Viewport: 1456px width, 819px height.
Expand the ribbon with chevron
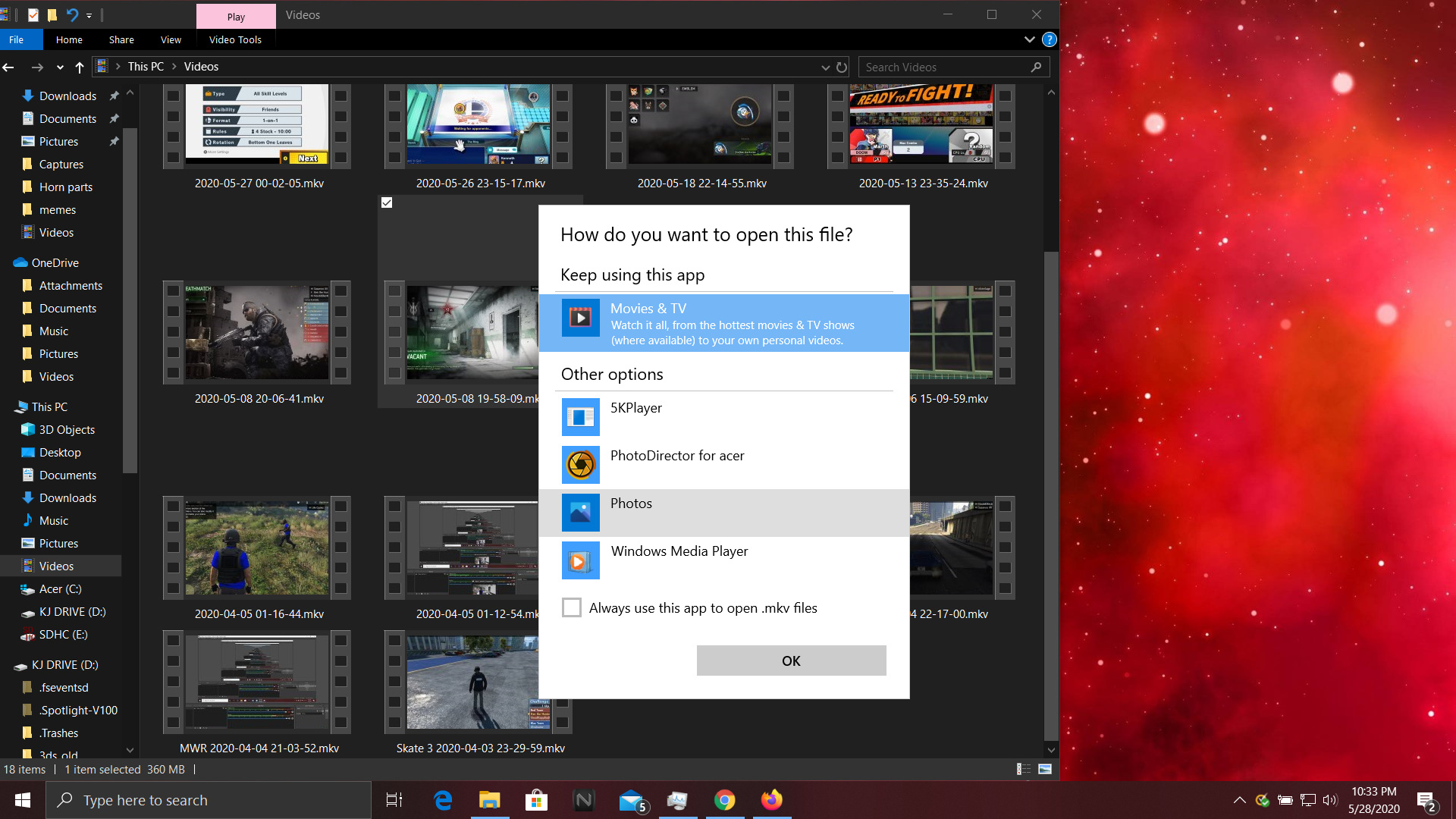1029,39
